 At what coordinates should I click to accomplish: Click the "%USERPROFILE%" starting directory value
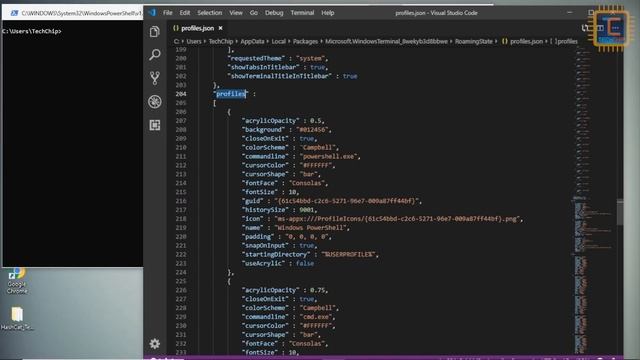[x=348, y=254]
